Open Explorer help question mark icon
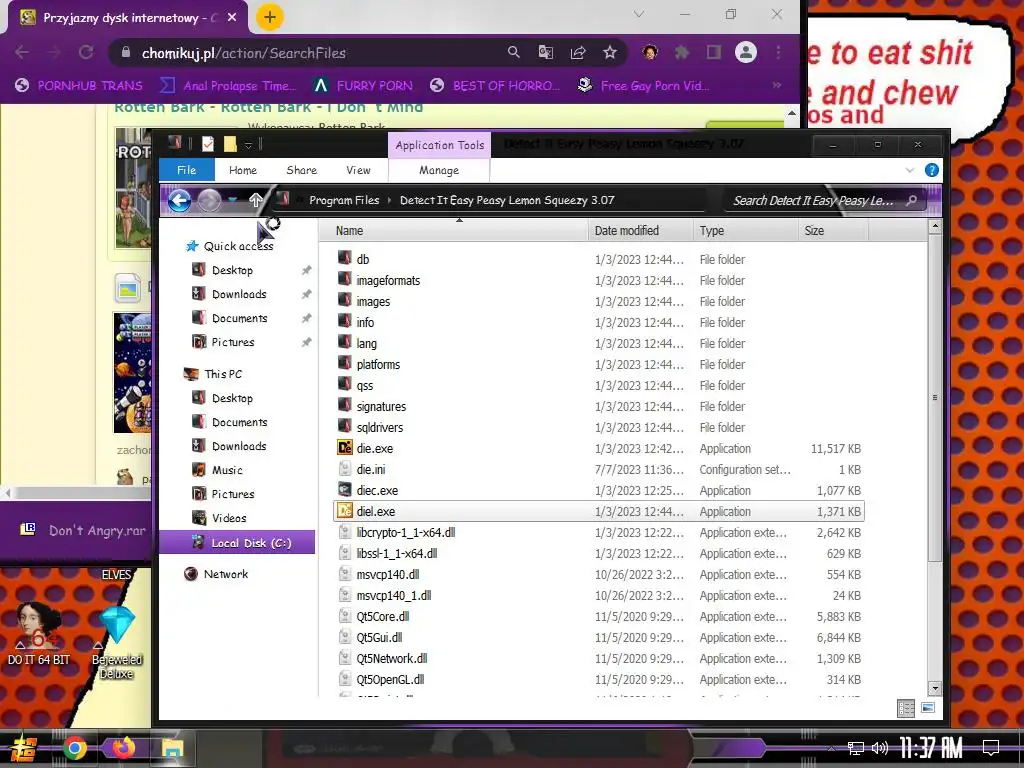This screenshot has width=1024, height=768. coord(932,170)
